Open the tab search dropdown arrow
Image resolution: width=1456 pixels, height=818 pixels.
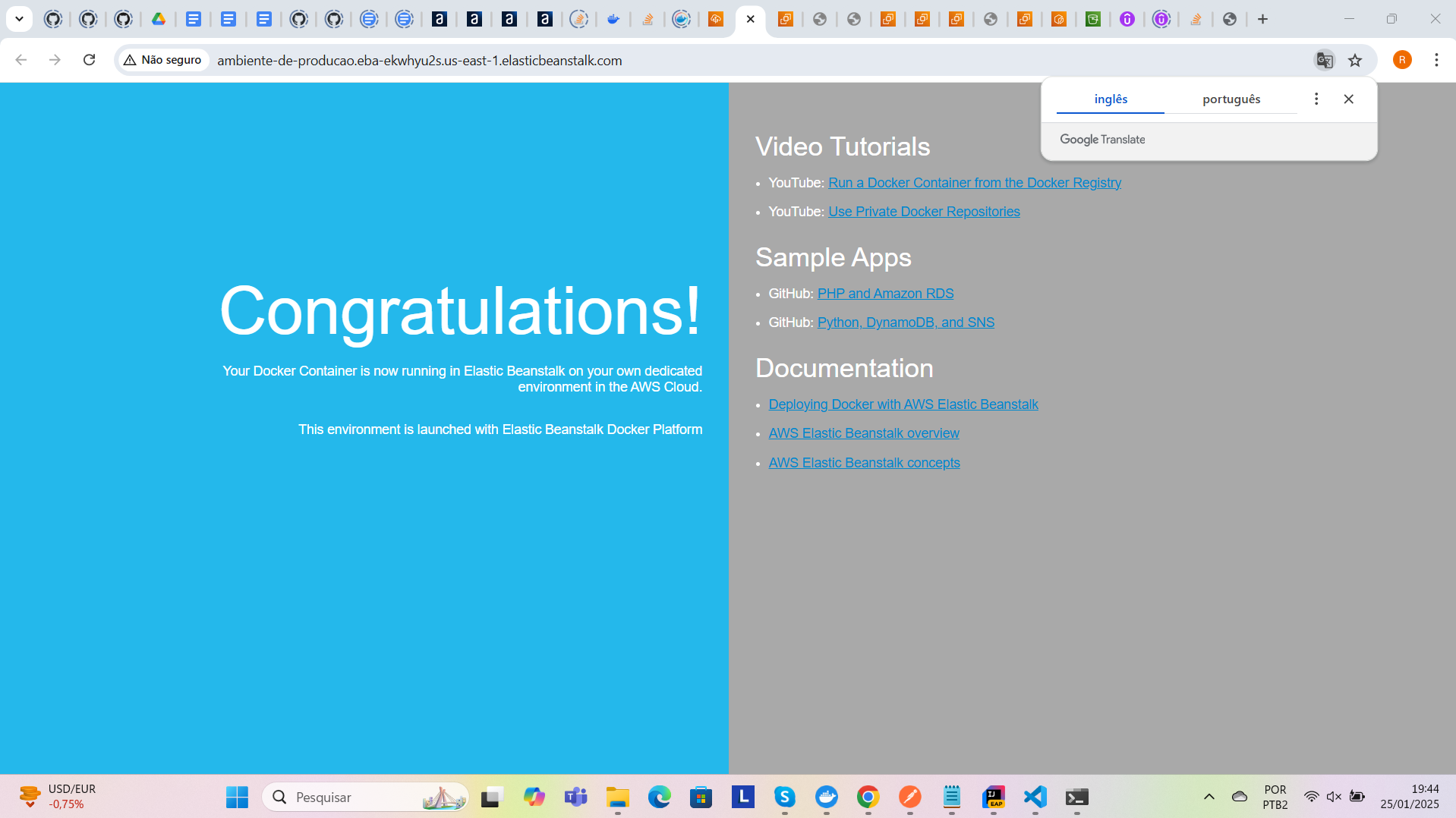coord(20,19)
